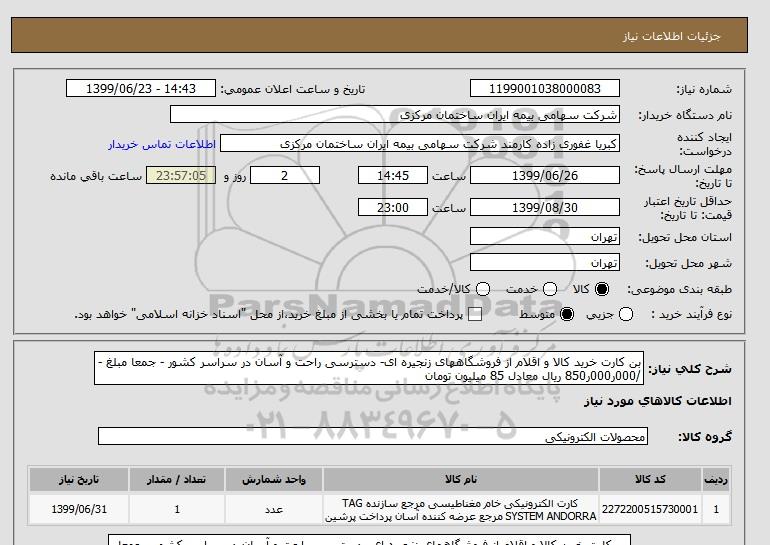Screen dimensions: 770x545
Task: Click the response deadline time 14:45
Action: click(x=393, y=175)
